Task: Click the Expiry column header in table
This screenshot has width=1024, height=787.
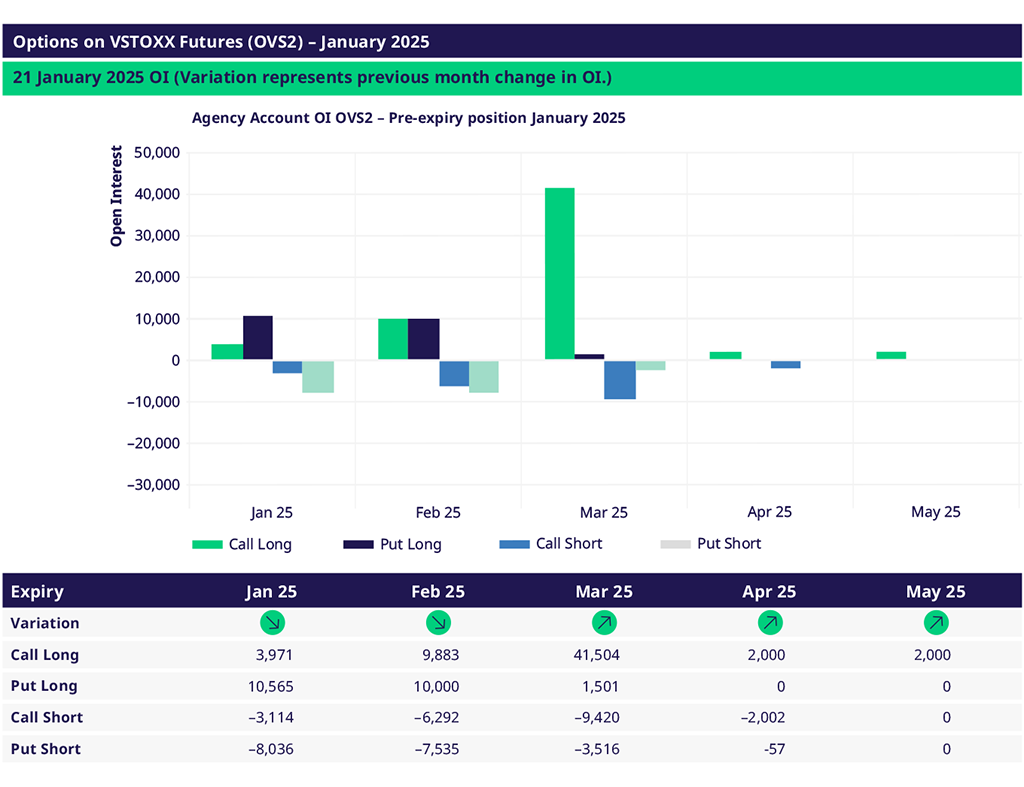Action: [37, 591]
